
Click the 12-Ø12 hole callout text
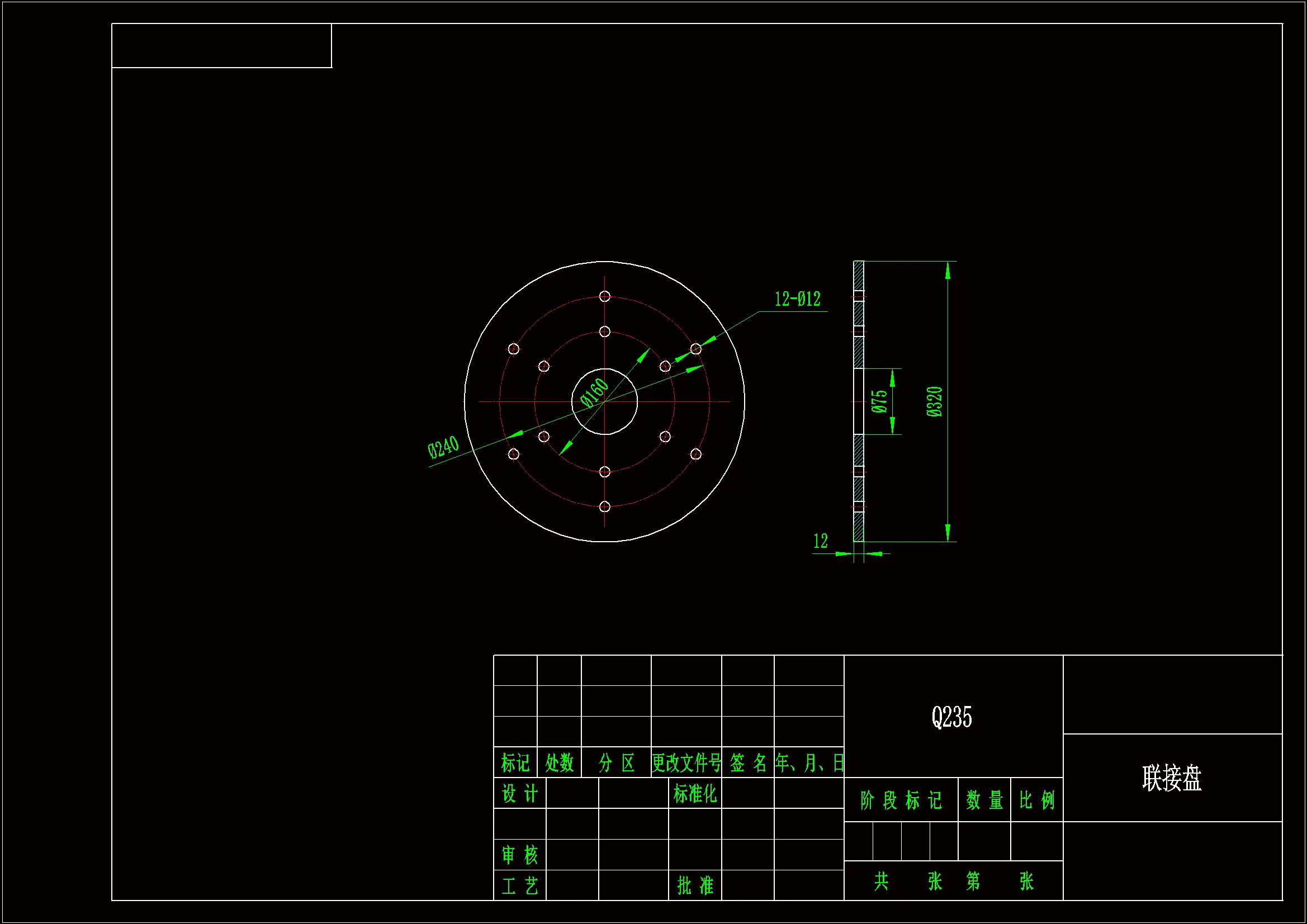click(797, 300)
